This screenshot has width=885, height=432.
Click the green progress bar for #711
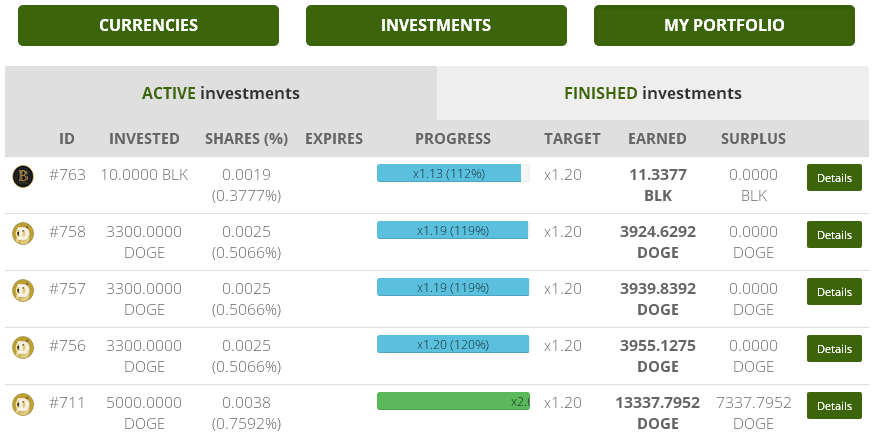coord(452,401)
